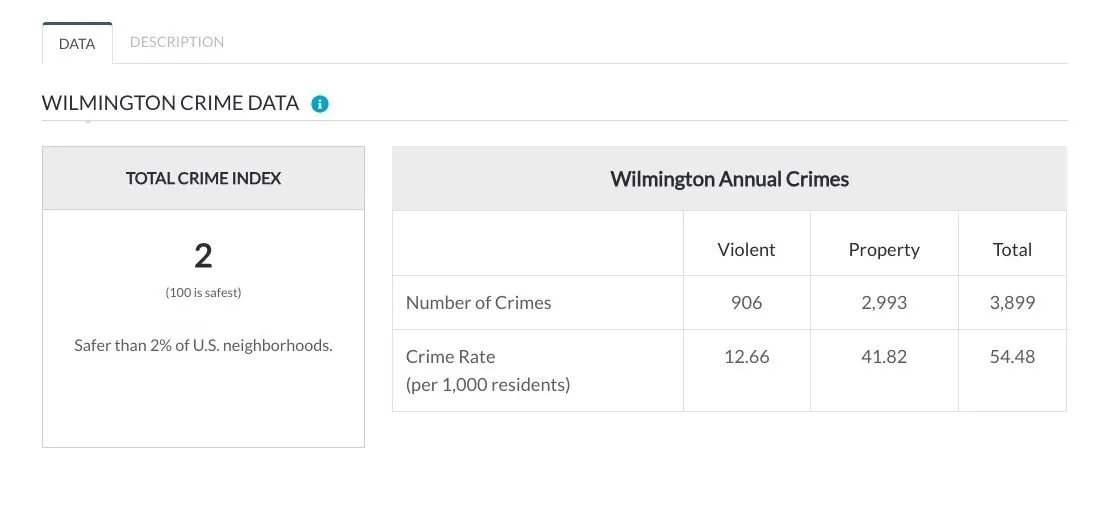Viewport: 1102px width, 520px height.
Task: Click the crime index value 2
Action: tap(203, 256)
